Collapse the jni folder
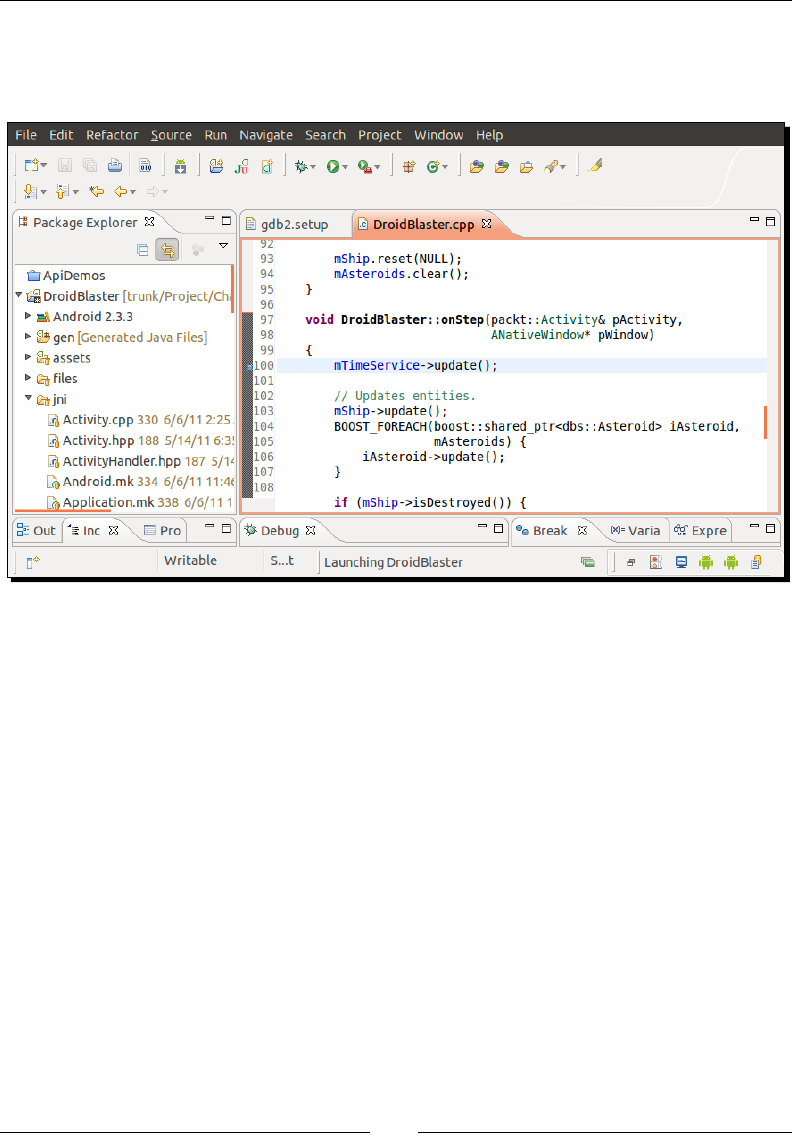The width and height of the screenshot is (792, 1142). [x=28, y=400]
